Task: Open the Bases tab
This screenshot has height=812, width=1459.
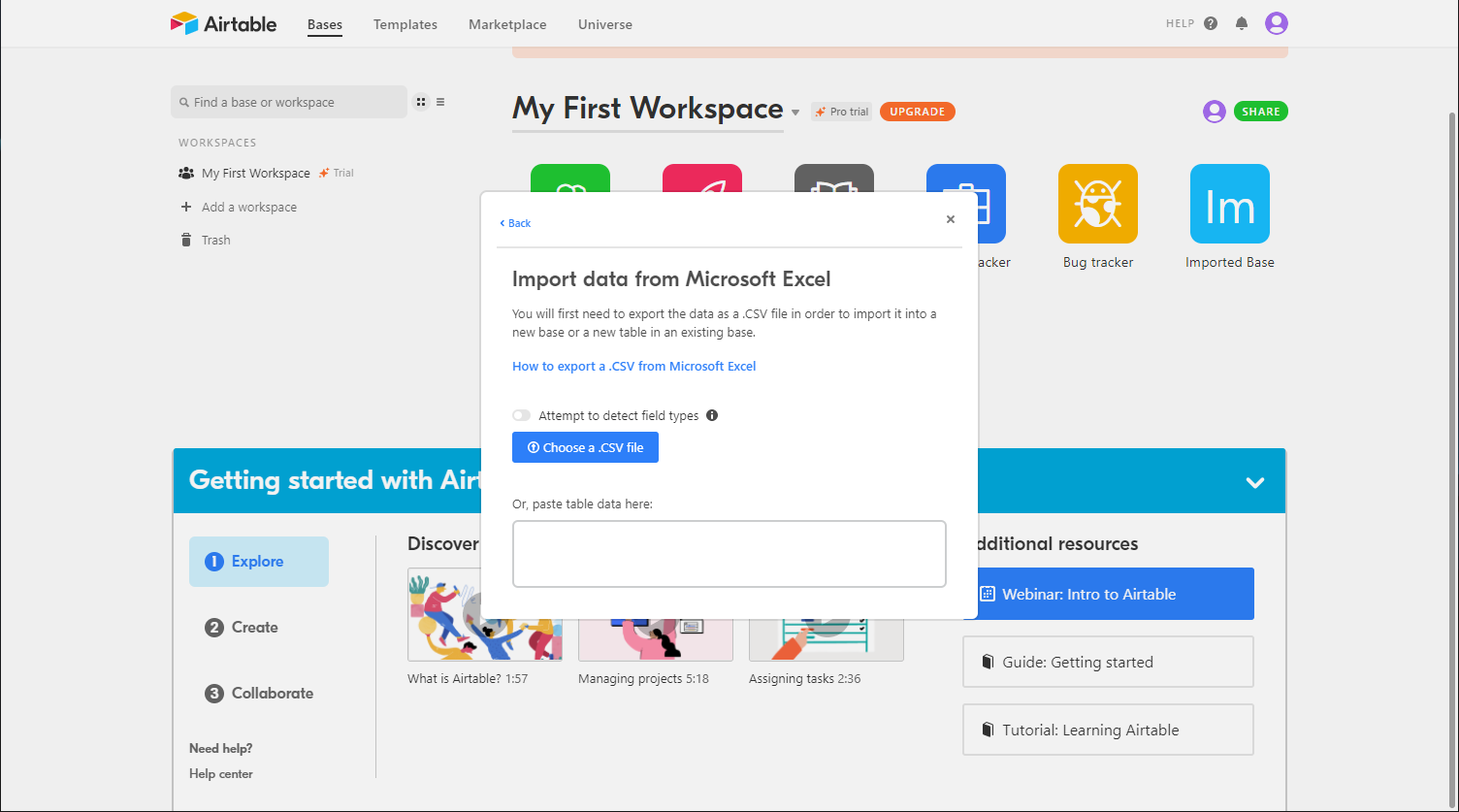Action: (325, 24)
